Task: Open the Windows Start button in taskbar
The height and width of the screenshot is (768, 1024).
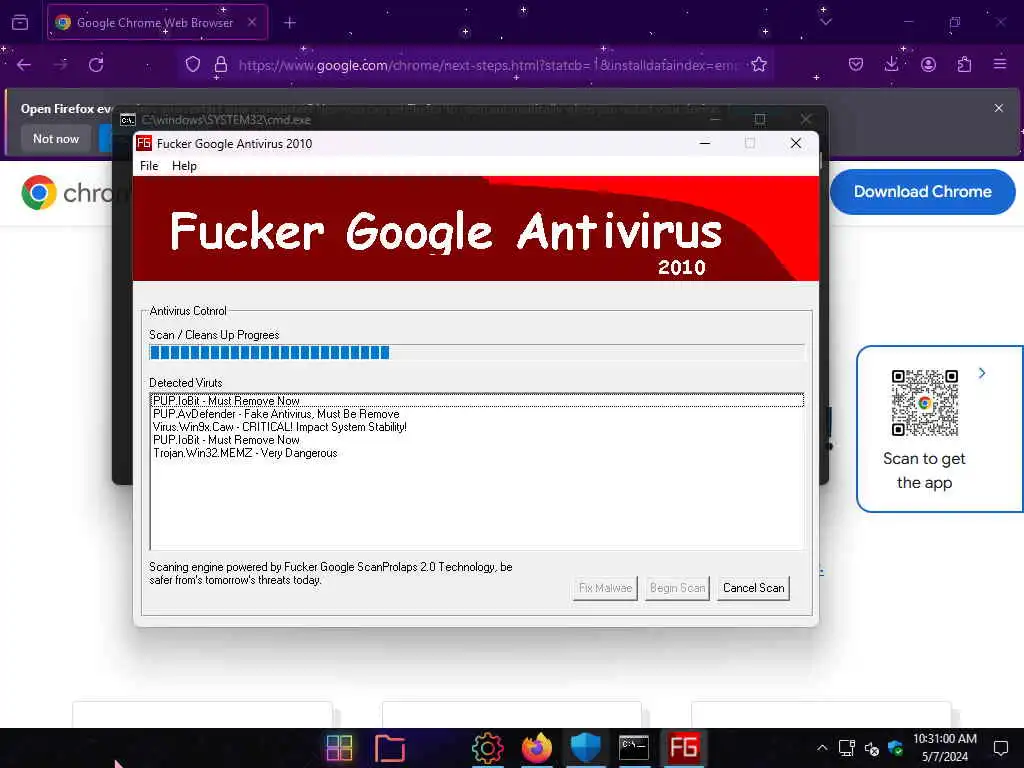Action: [340, 748]
